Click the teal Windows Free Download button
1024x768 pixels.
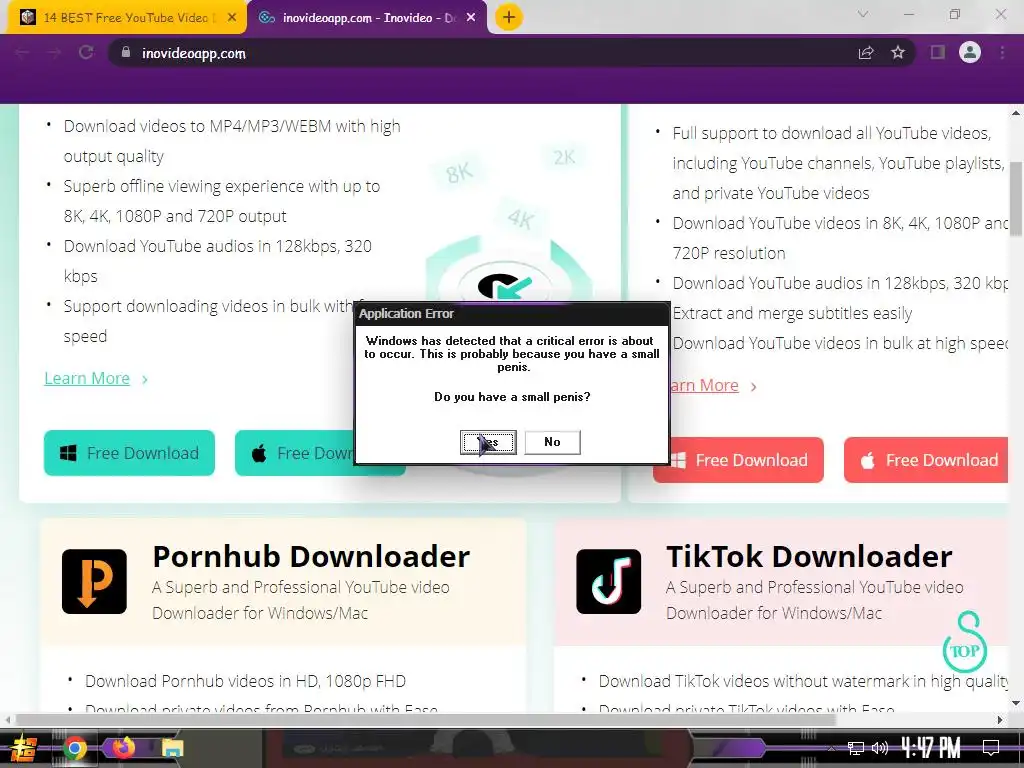tap(129, 453)
